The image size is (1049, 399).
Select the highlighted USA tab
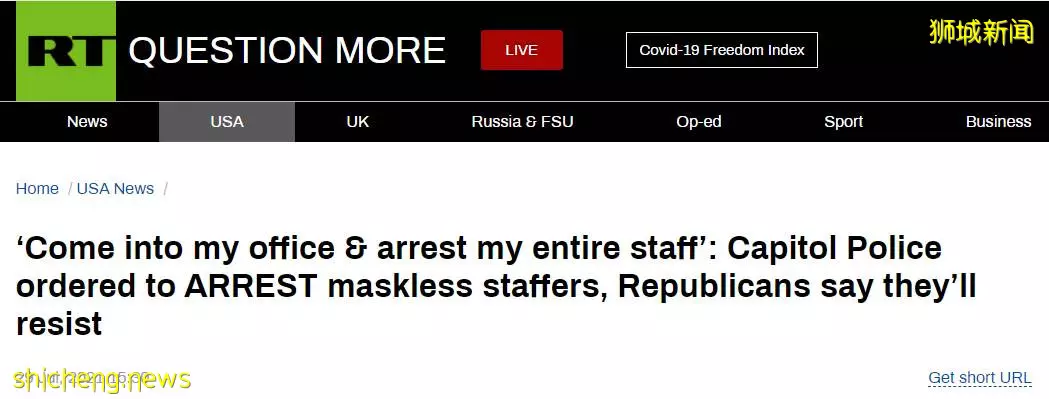(227, 122)
